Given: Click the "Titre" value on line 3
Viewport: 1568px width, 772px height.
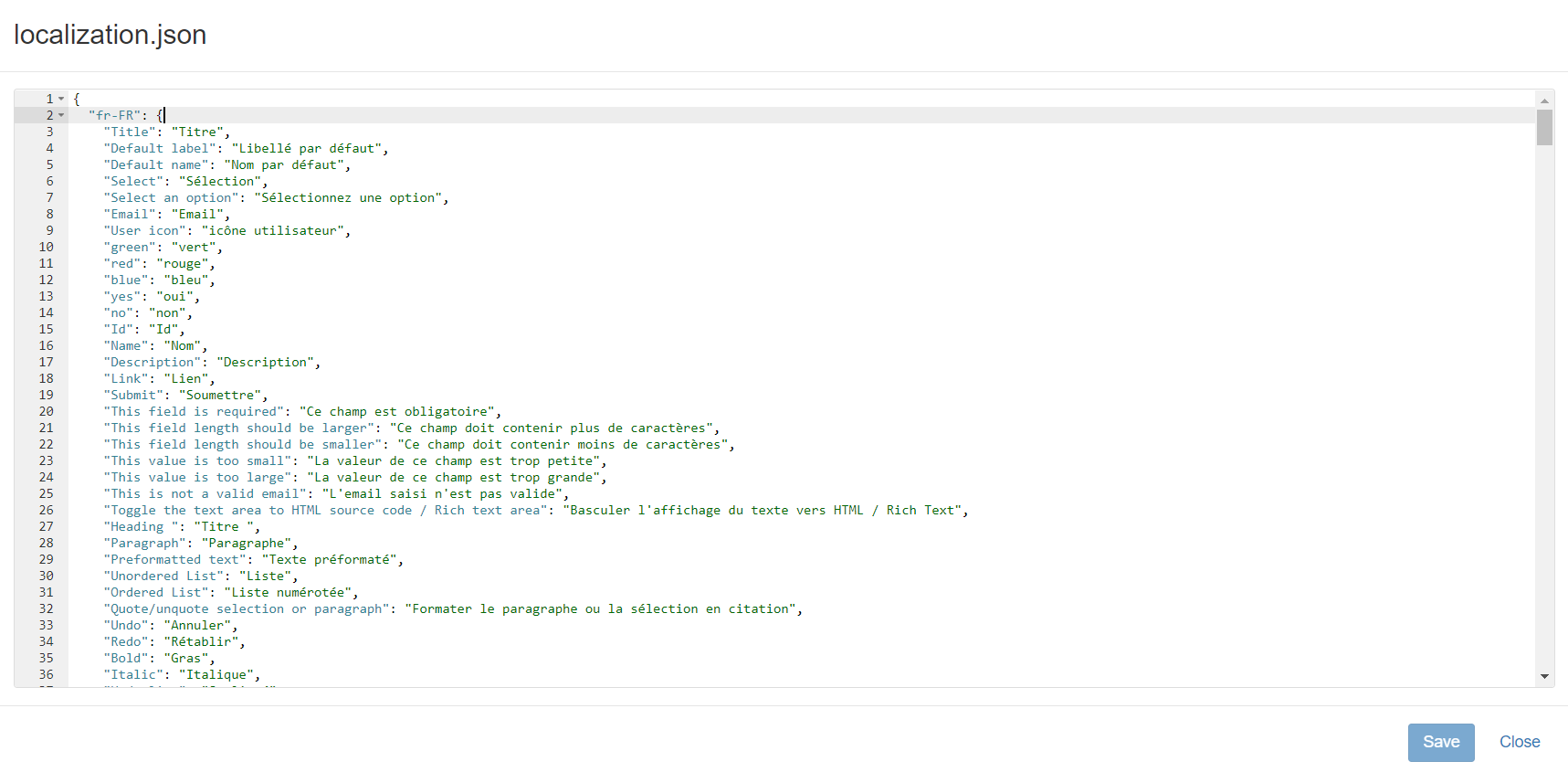Looking at the screenshot, I should (x=197, y=132).
